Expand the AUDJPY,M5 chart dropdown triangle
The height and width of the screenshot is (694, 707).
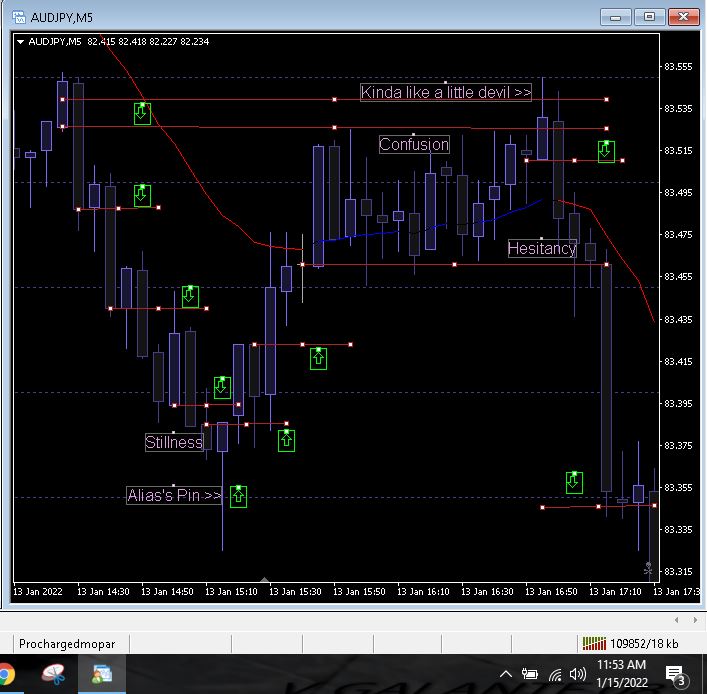point(20,42)
